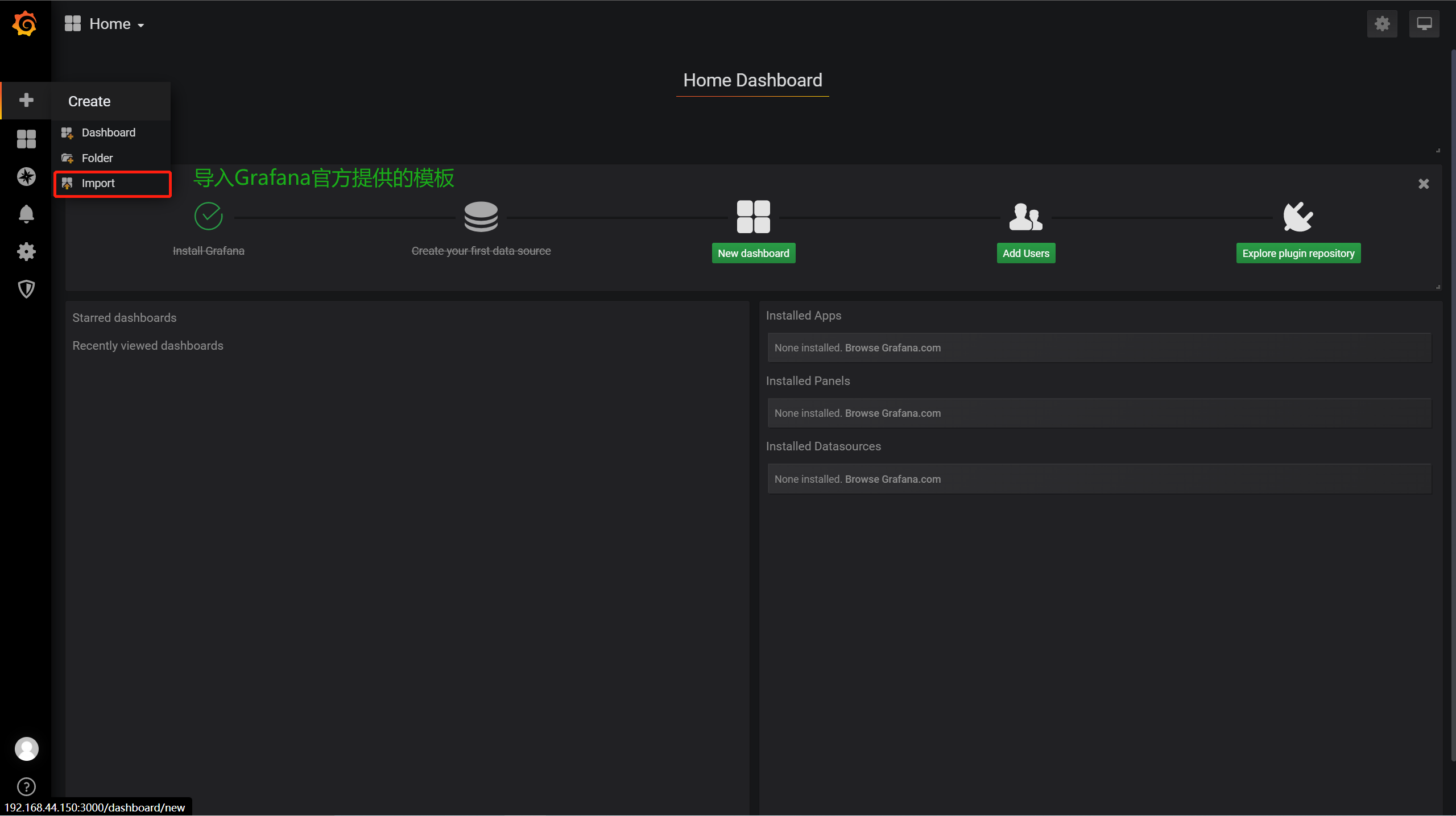Open the Explore compass icon in sidebar
Image resolution: width=1456 pixels, height=816 pixels.
pyautogui.click(x=26, y=176)
